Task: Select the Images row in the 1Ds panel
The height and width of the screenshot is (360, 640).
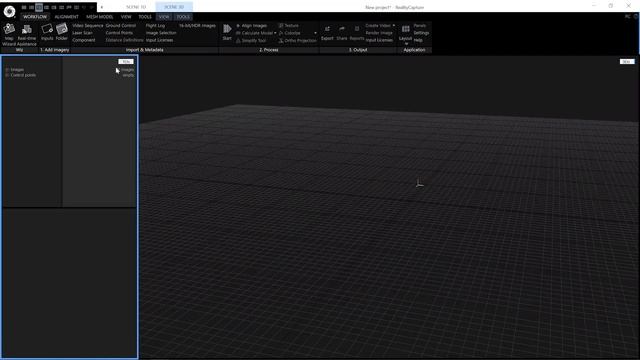Action: [17, 70]
